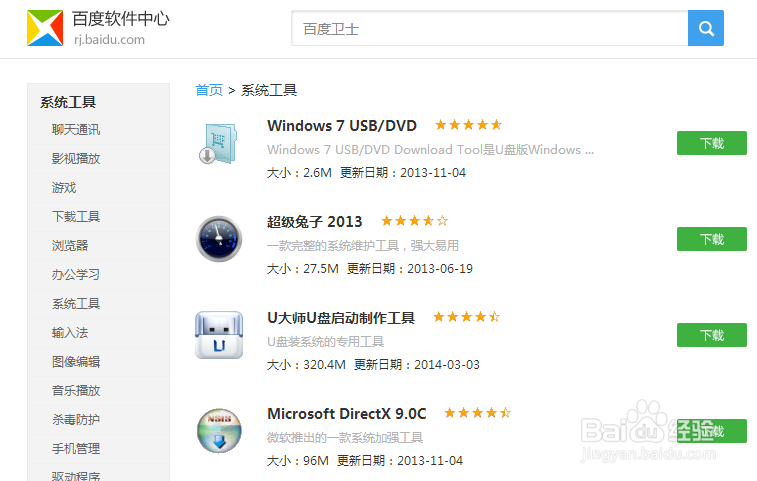Click the Baidu Software Center logo icon
This screenshot has height=481, width=757.
click(x=45, y=28)
